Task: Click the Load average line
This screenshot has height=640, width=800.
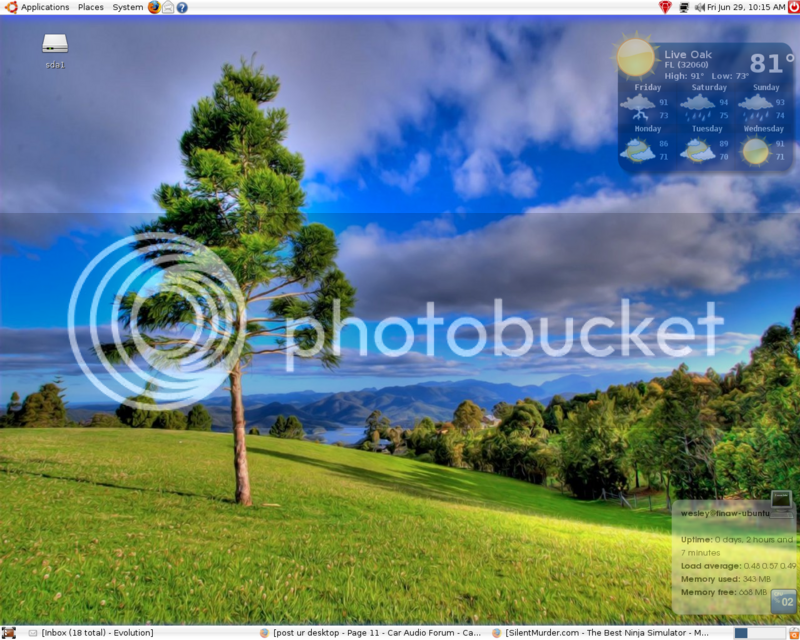Action: (738, 566)
